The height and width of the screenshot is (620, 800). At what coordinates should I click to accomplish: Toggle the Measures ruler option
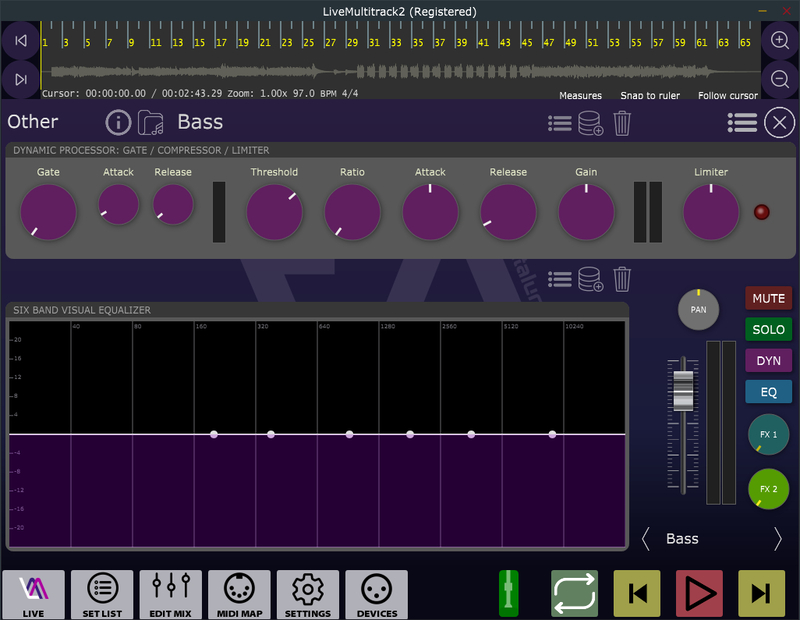(x=580, y=95)
